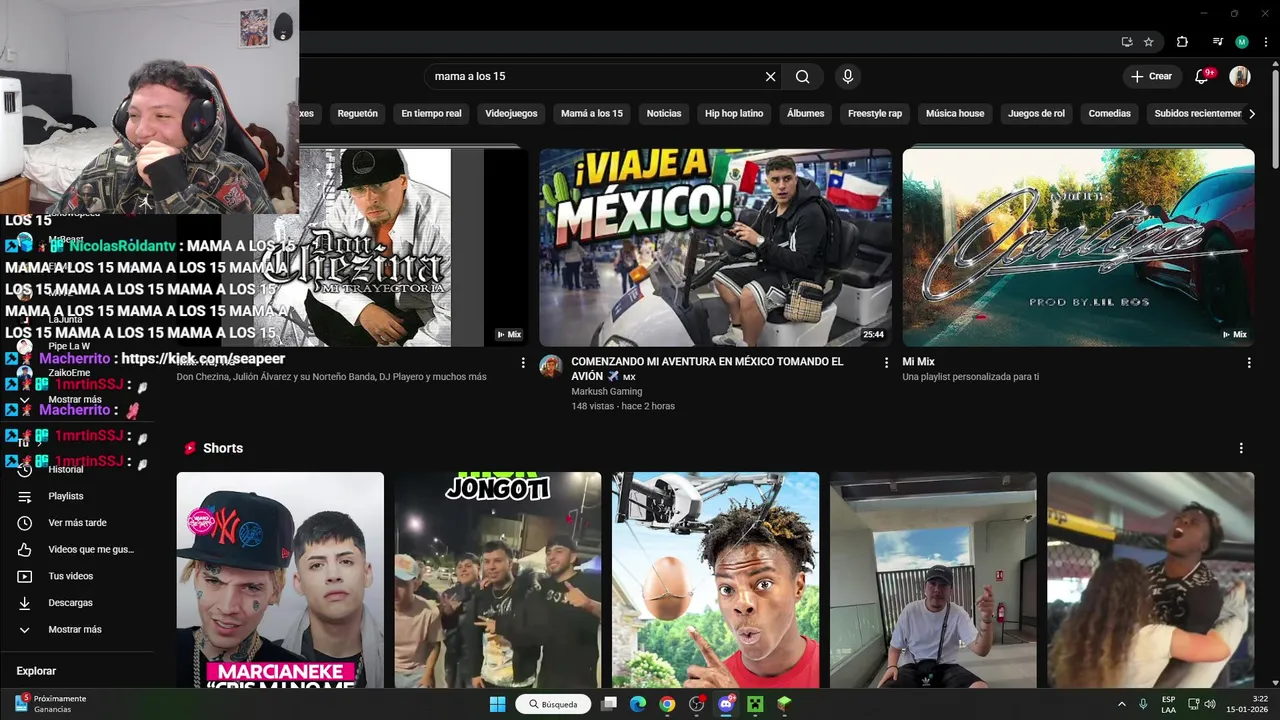Select the Álbumes filter chip
The height and width of the screenshot is (720, 1280).
point(805,114)
